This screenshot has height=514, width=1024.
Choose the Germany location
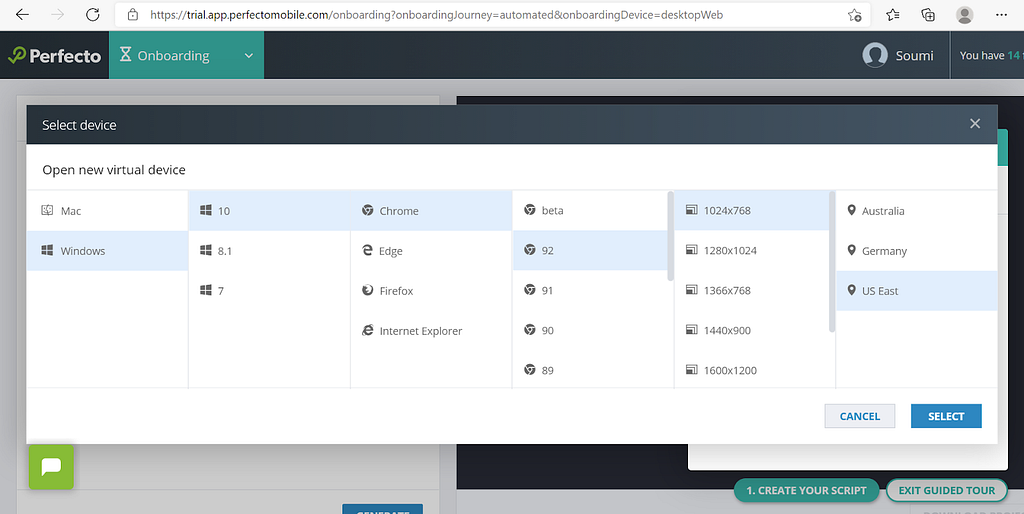pyautogui.click(x=917, y=251)
